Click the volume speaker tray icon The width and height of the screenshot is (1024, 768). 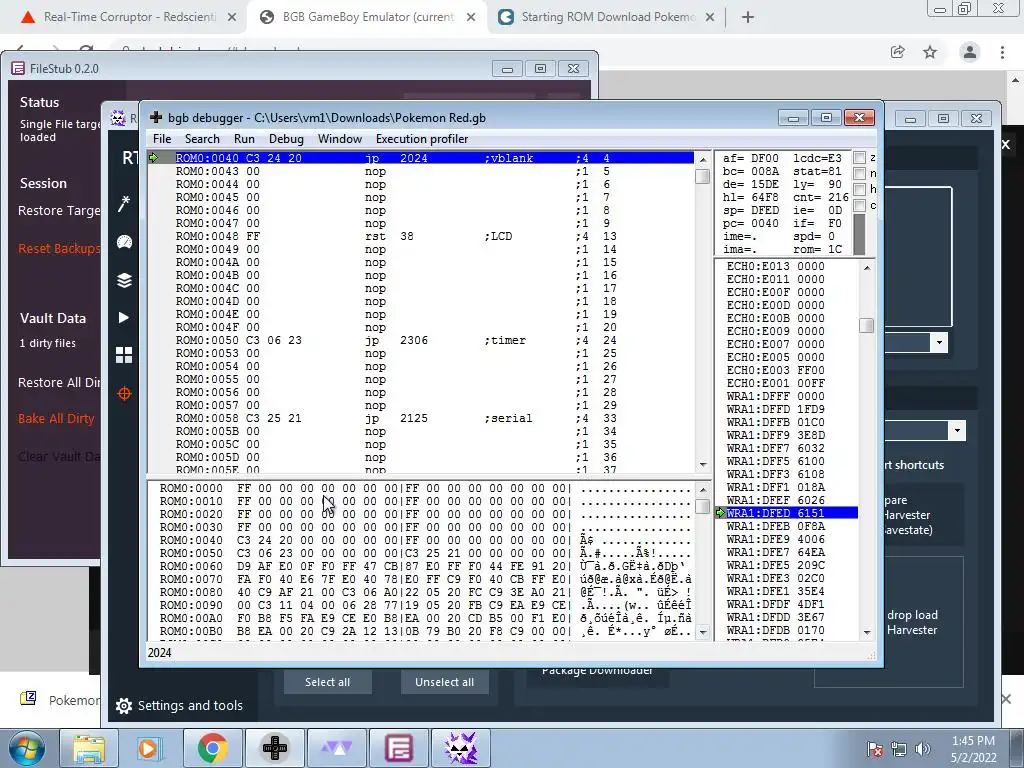pyautogui.click(x=923, y=748)
